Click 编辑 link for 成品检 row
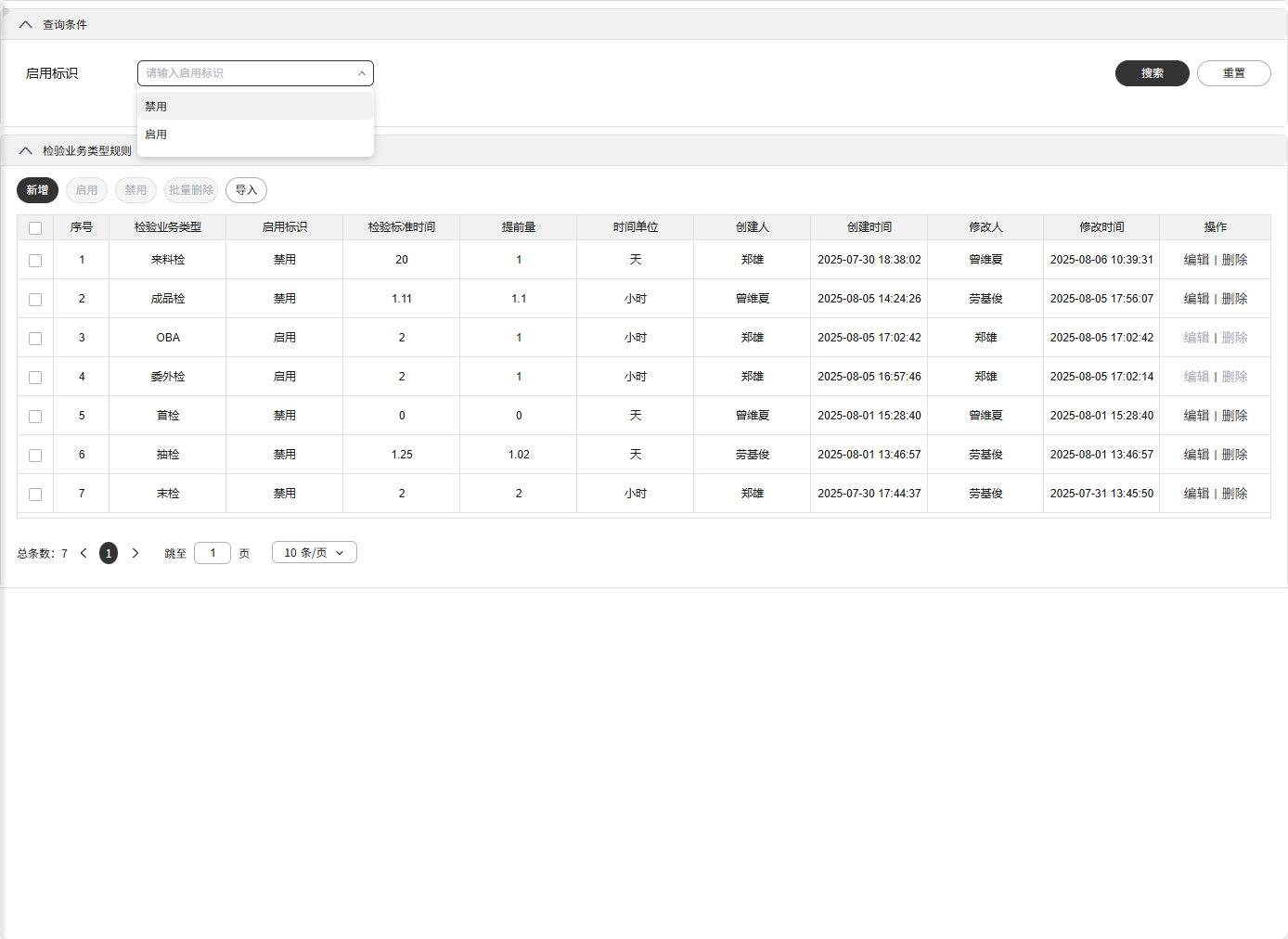 click(1196, 299)
